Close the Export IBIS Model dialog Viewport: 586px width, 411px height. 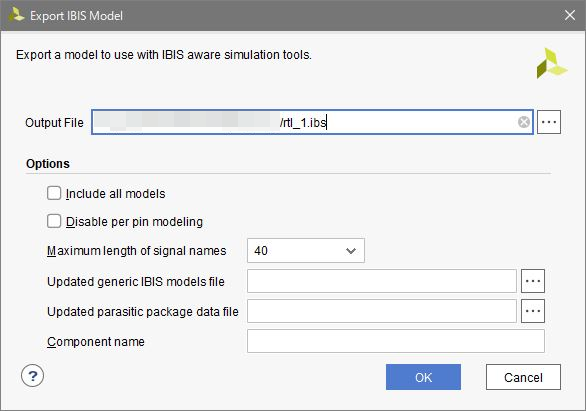570,15
